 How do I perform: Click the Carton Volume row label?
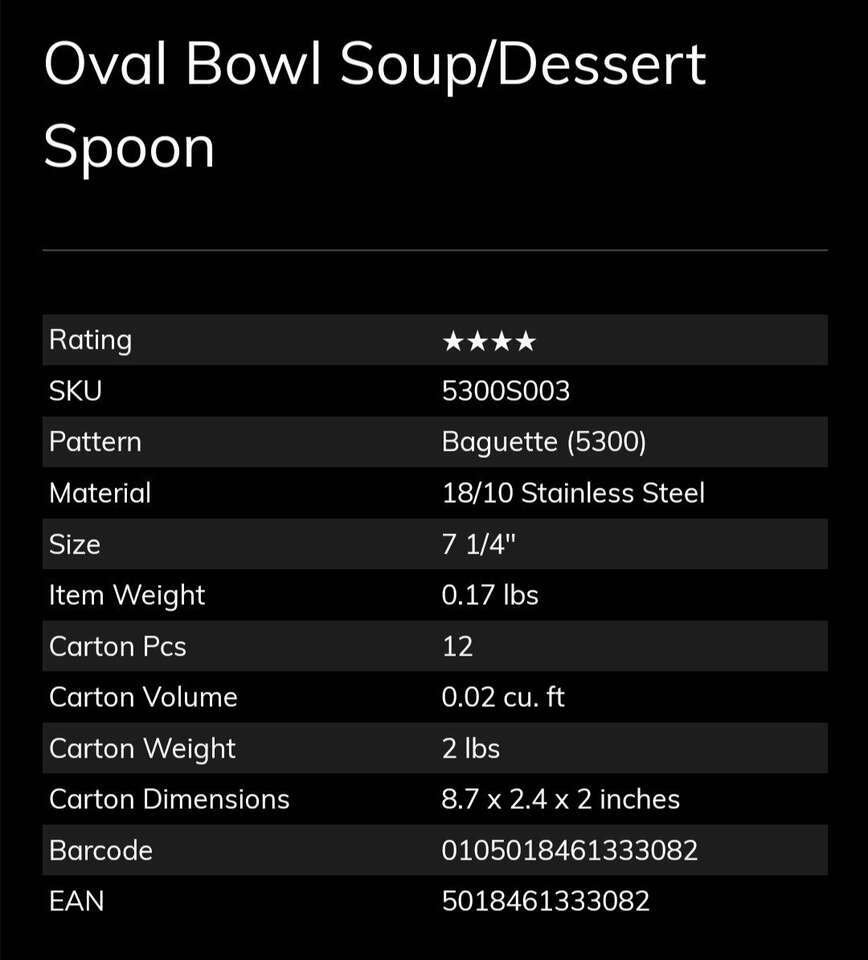[x=143, y=697]
